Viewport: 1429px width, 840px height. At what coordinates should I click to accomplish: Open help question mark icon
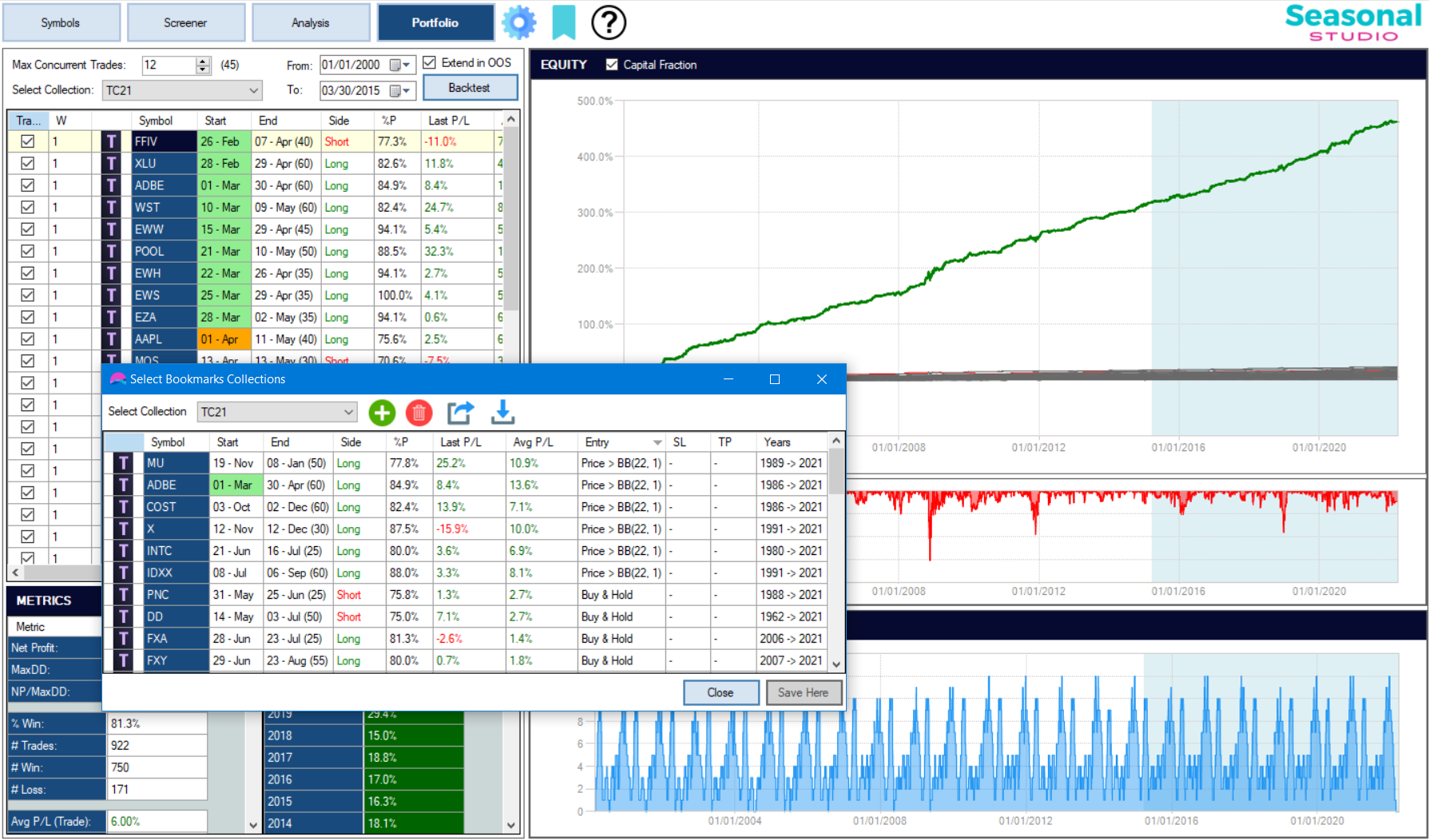pos(609,22)
